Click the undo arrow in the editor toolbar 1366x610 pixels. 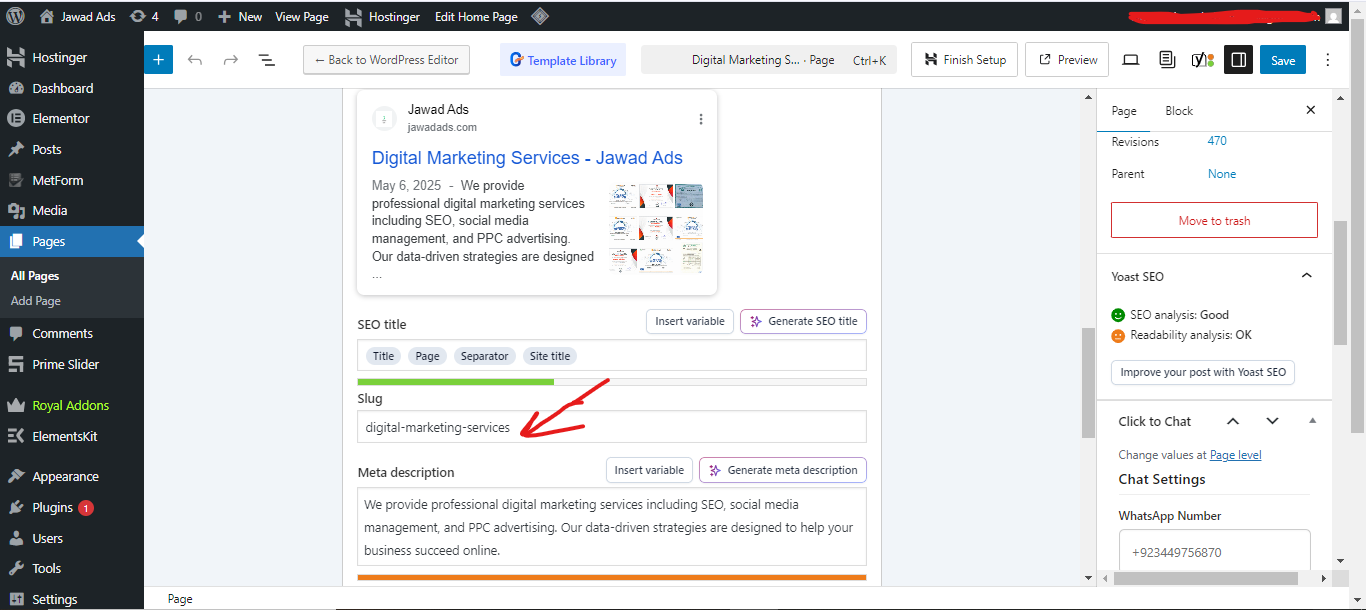coord(195,60)
